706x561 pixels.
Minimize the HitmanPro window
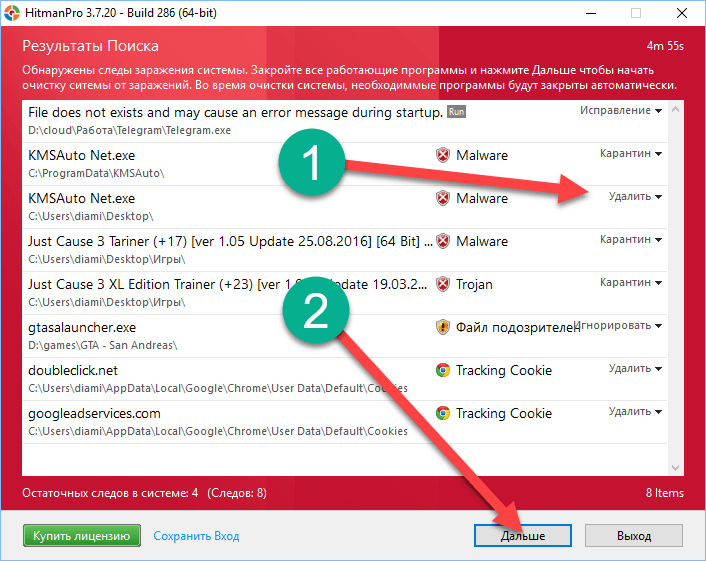pyautogui.click(x=591, y=13)
